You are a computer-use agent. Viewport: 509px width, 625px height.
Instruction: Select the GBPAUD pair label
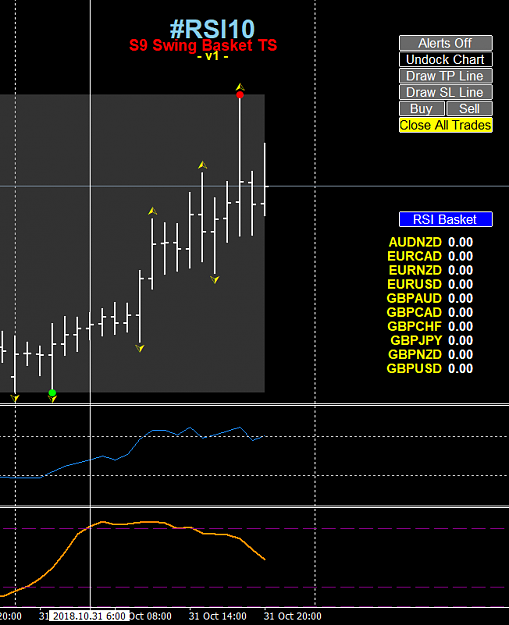pyautogui.click(x=414, y=298)
